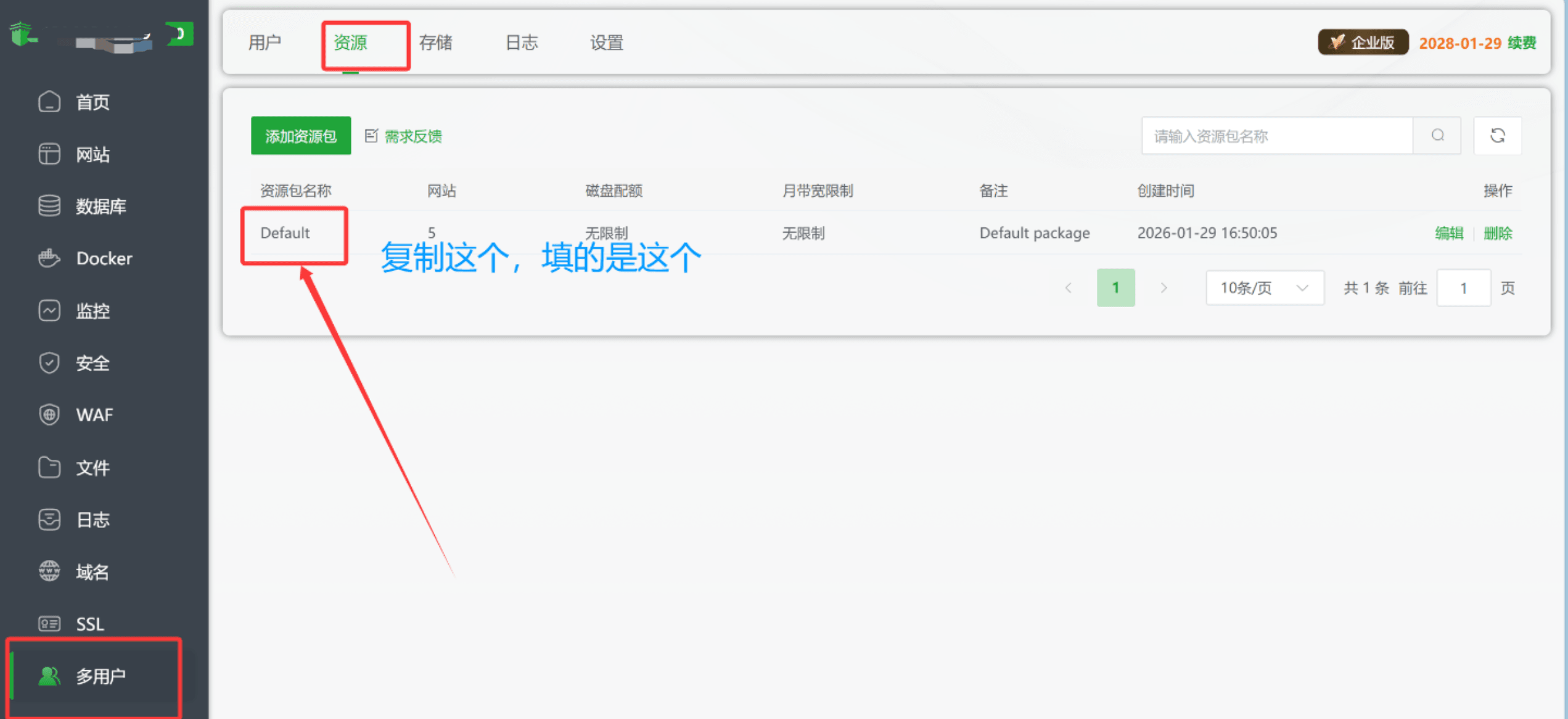Viewport: 1568px width, 719px height.
Task: Go to previous page arrow
Action: point(1069,288)
